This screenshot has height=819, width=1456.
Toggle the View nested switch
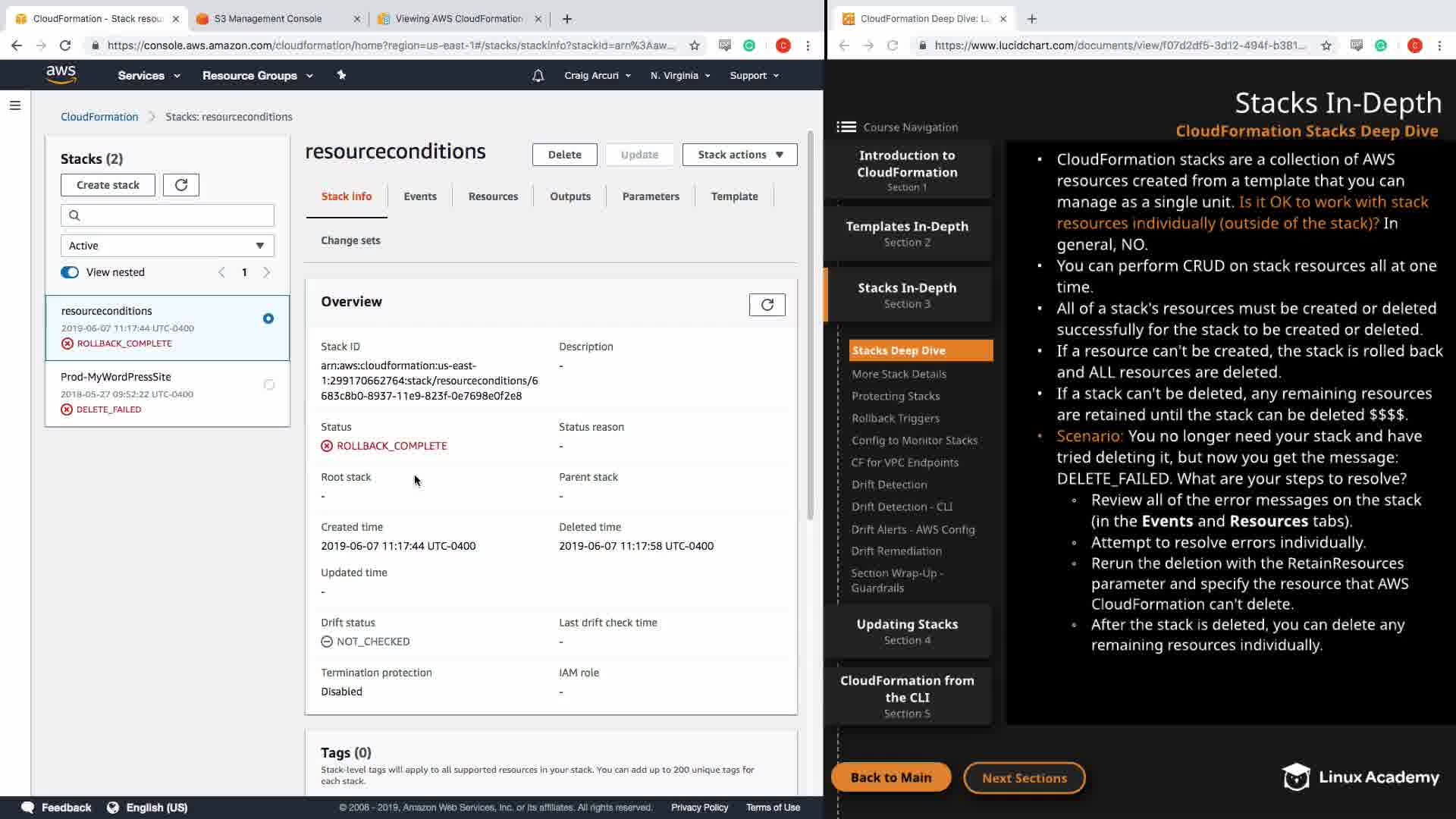[x=70, y=272]
